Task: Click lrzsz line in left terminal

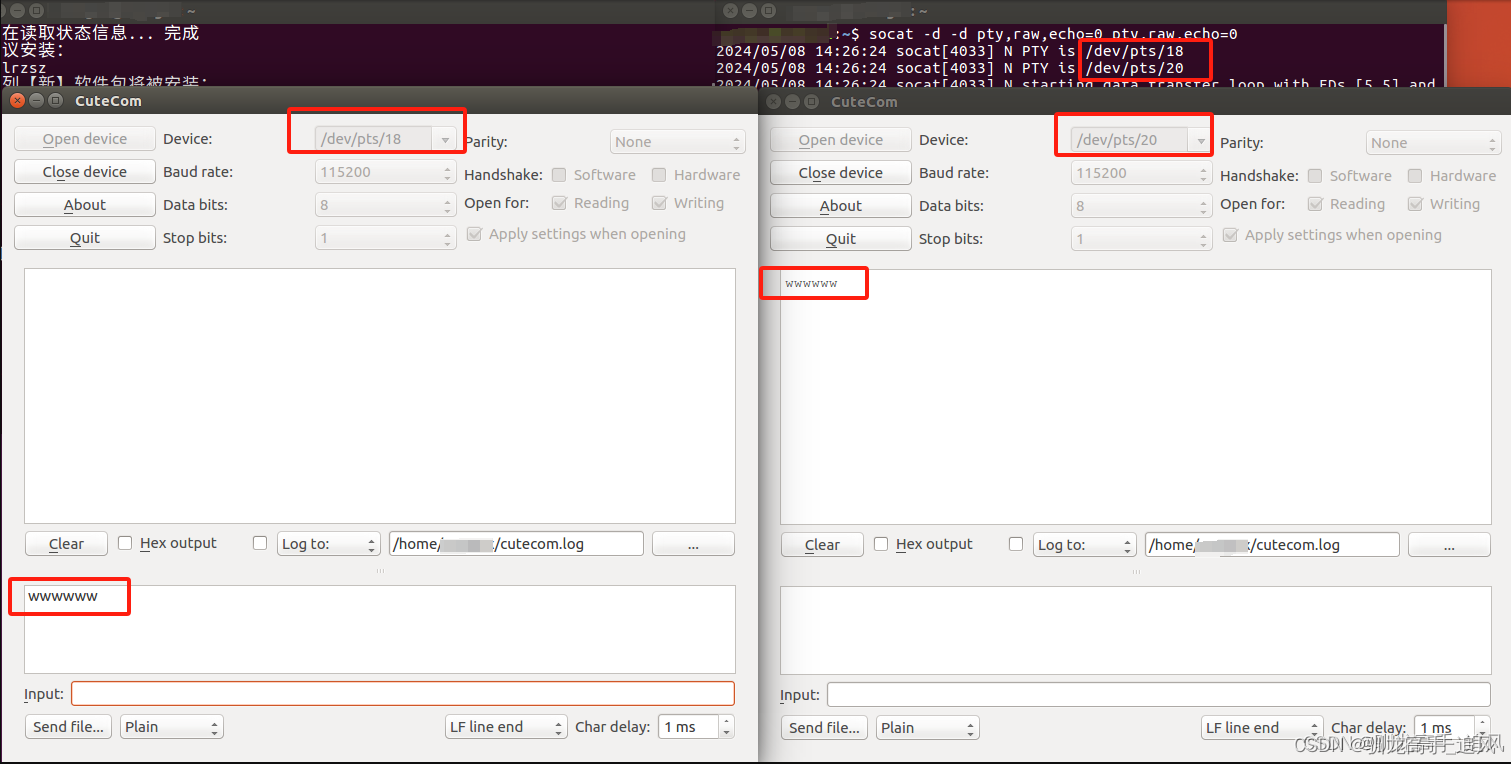Action: pyautogui.click(x=24, y=68)
